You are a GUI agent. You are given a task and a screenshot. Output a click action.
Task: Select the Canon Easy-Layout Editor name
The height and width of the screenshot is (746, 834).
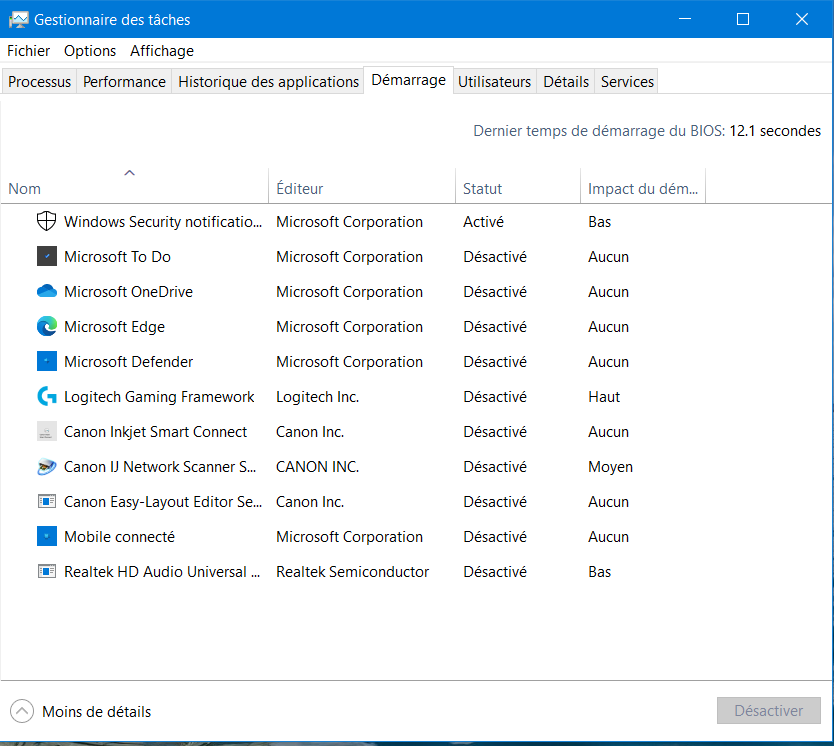click(x=163, y=502)
